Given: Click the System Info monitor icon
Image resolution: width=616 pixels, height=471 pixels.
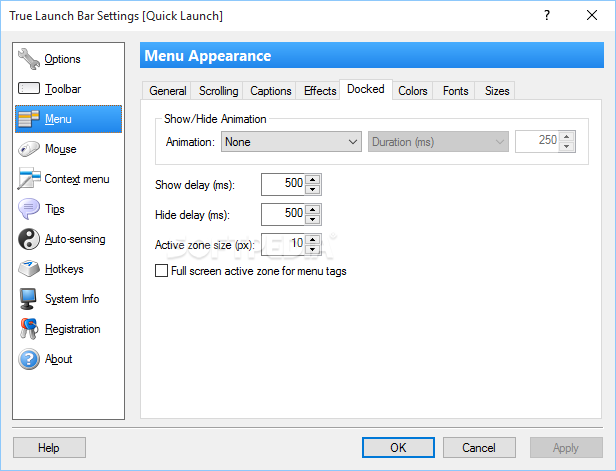Looking at the screenshot, I should 29,299.
